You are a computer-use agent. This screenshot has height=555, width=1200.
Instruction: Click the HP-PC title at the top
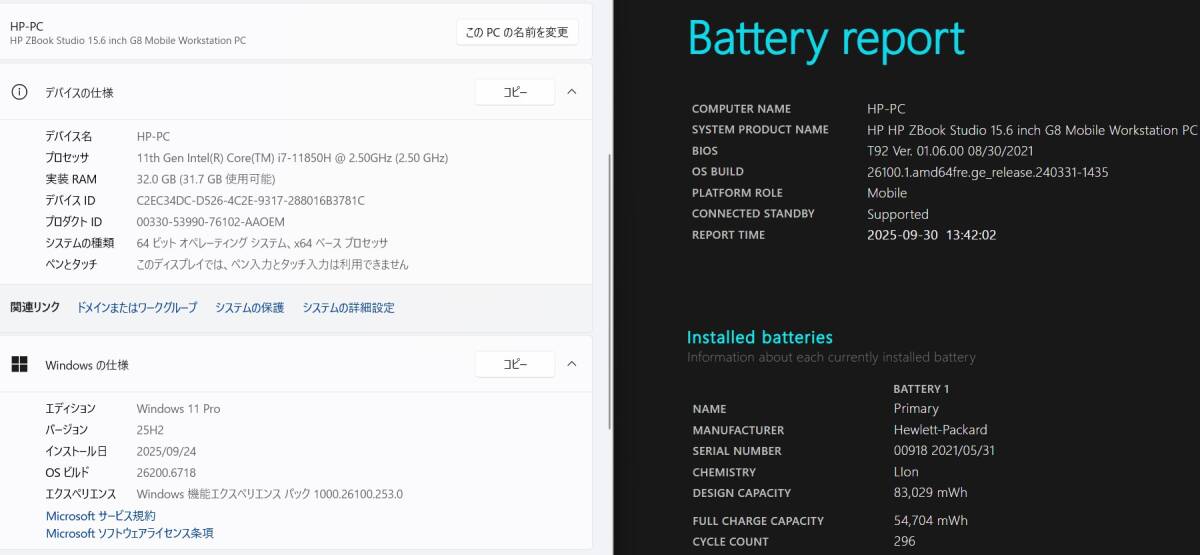(x=27, y=25)
